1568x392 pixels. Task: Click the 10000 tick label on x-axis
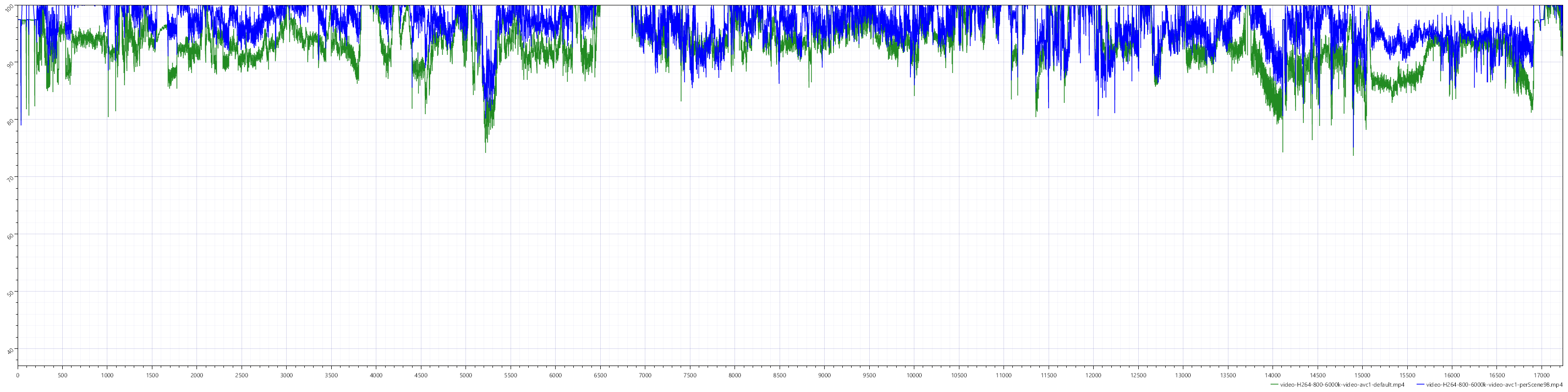tap(914, 375)
